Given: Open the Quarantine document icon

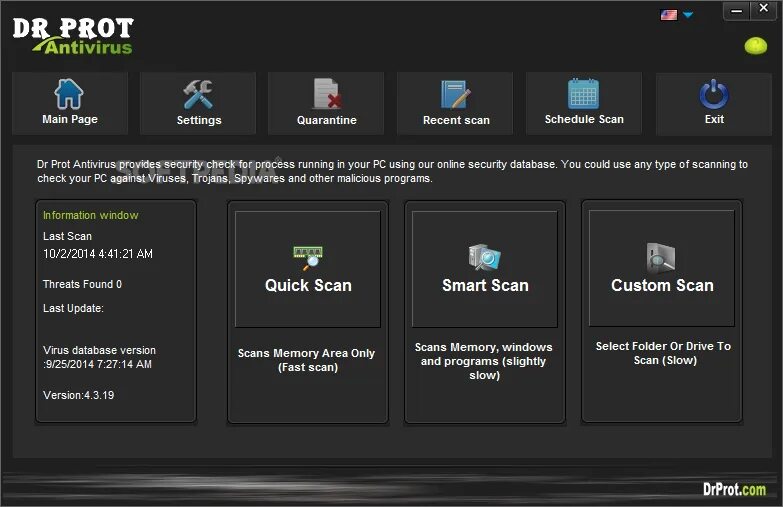Looking at the screenshot, I should 327,93.
